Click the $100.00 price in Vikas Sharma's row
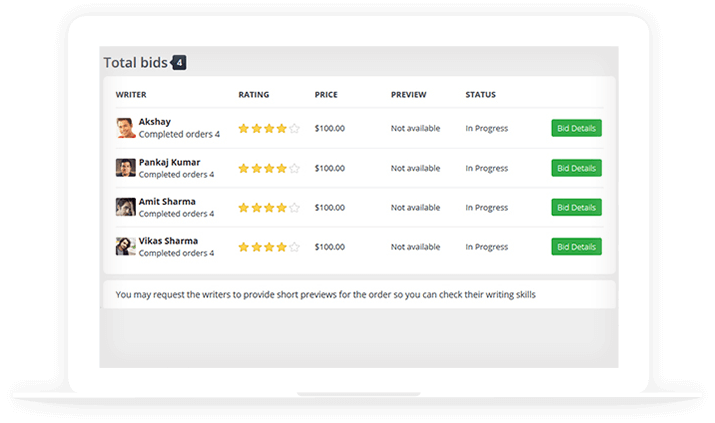The height and width of the screenshot is (423, 715). click(330, 247)
